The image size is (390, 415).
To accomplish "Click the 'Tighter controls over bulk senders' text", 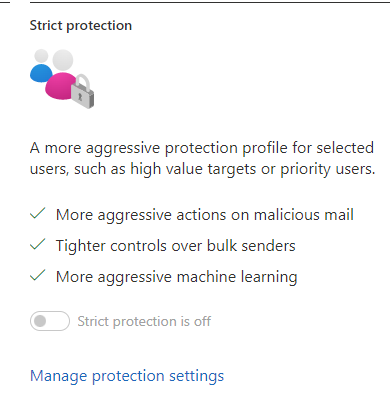I will (x=176, y=246).
